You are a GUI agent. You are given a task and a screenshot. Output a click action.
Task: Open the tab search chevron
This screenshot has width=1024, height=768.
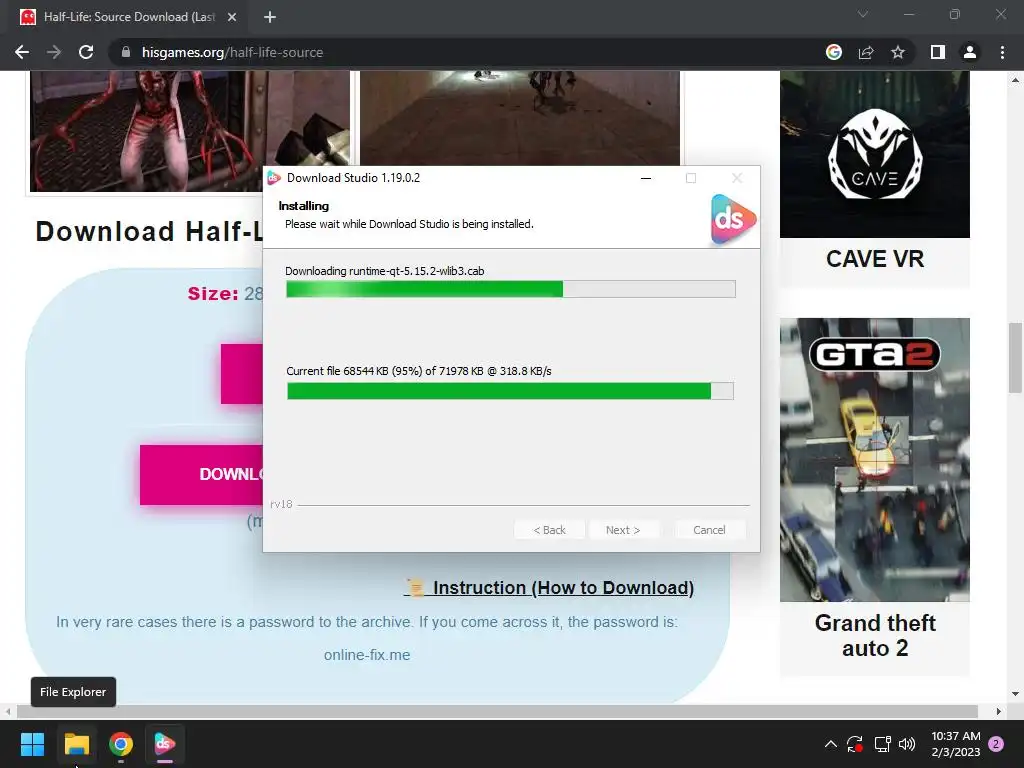pos(863,14)
